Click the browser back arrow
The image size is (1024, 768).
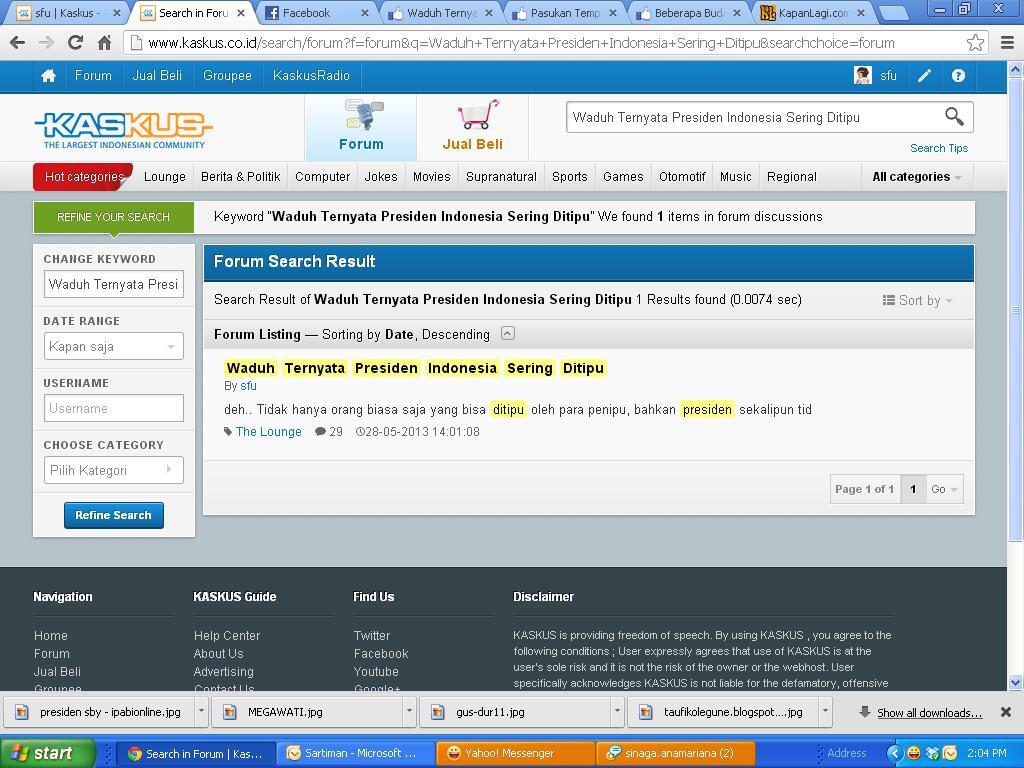[x=18, y=43]
